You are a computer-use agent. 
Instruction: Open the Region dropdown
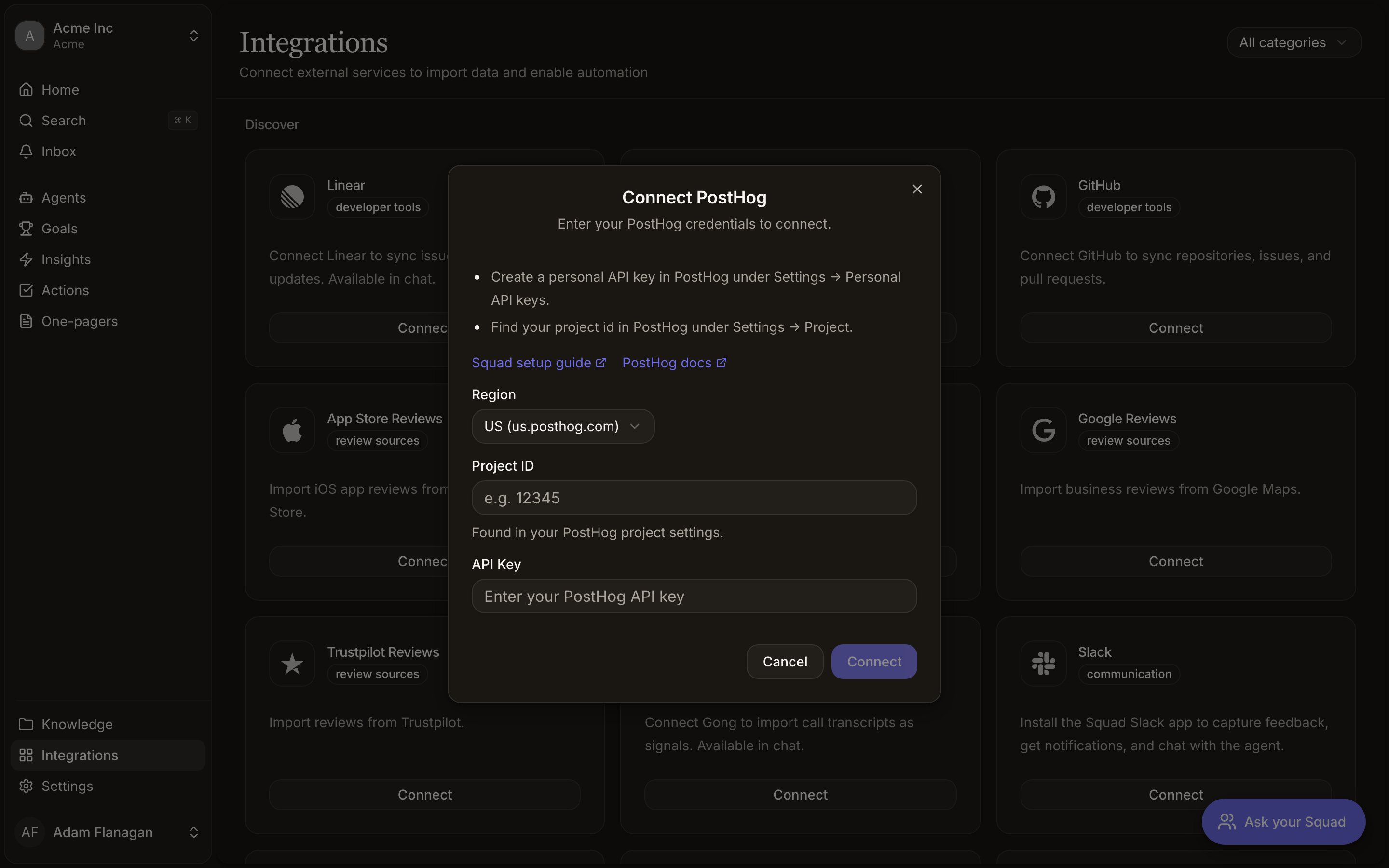tap(562, 426)
